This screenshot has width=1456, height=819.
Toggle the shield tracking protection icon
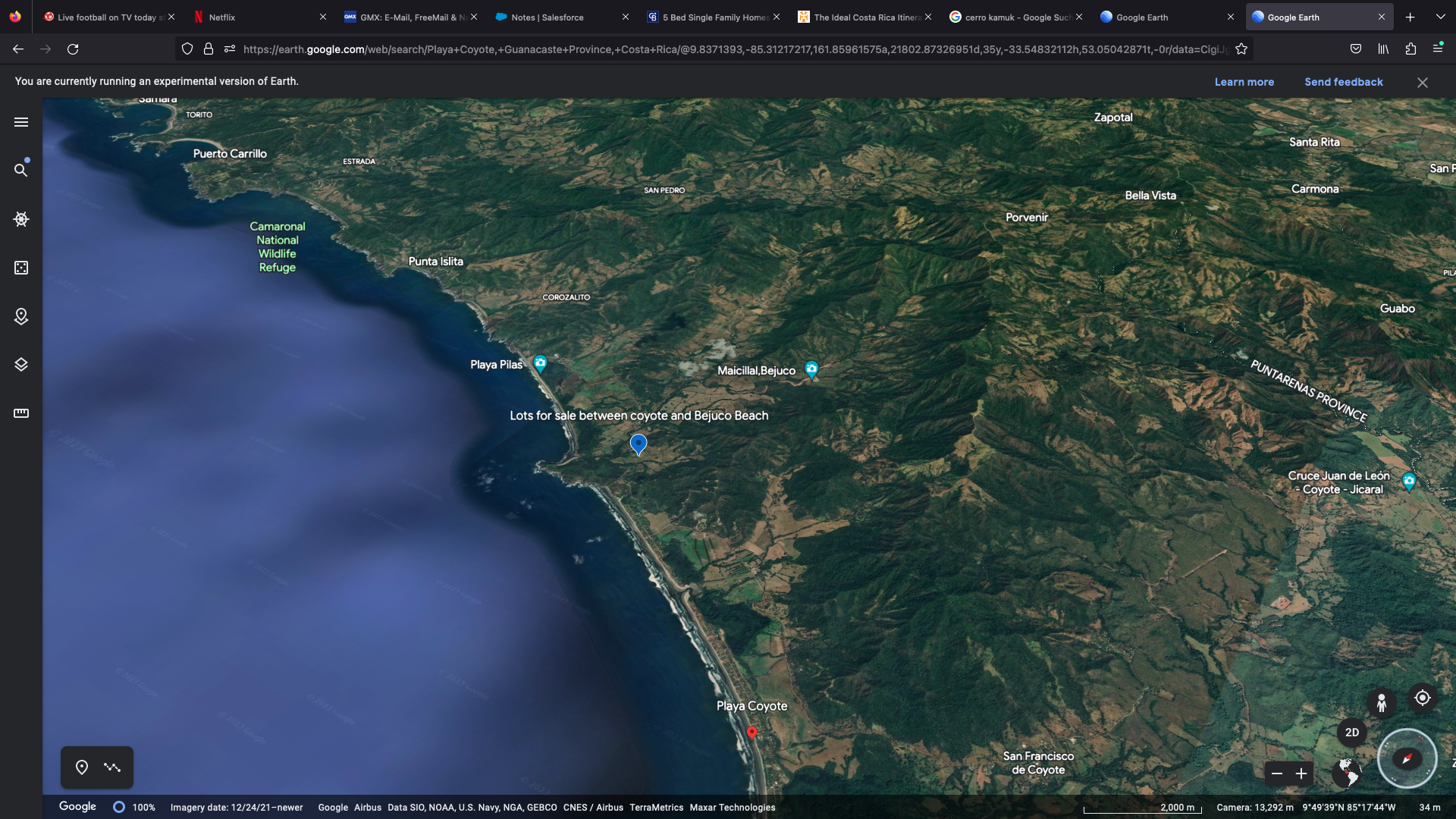187,48
